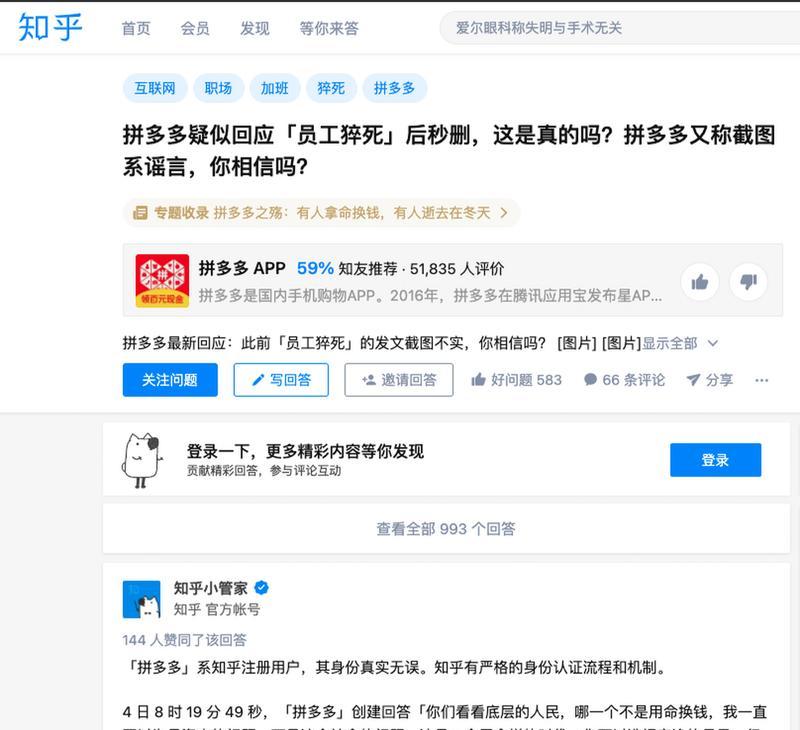
Task: Click the login banner mascot illustration
Action: tap(142, 460)
